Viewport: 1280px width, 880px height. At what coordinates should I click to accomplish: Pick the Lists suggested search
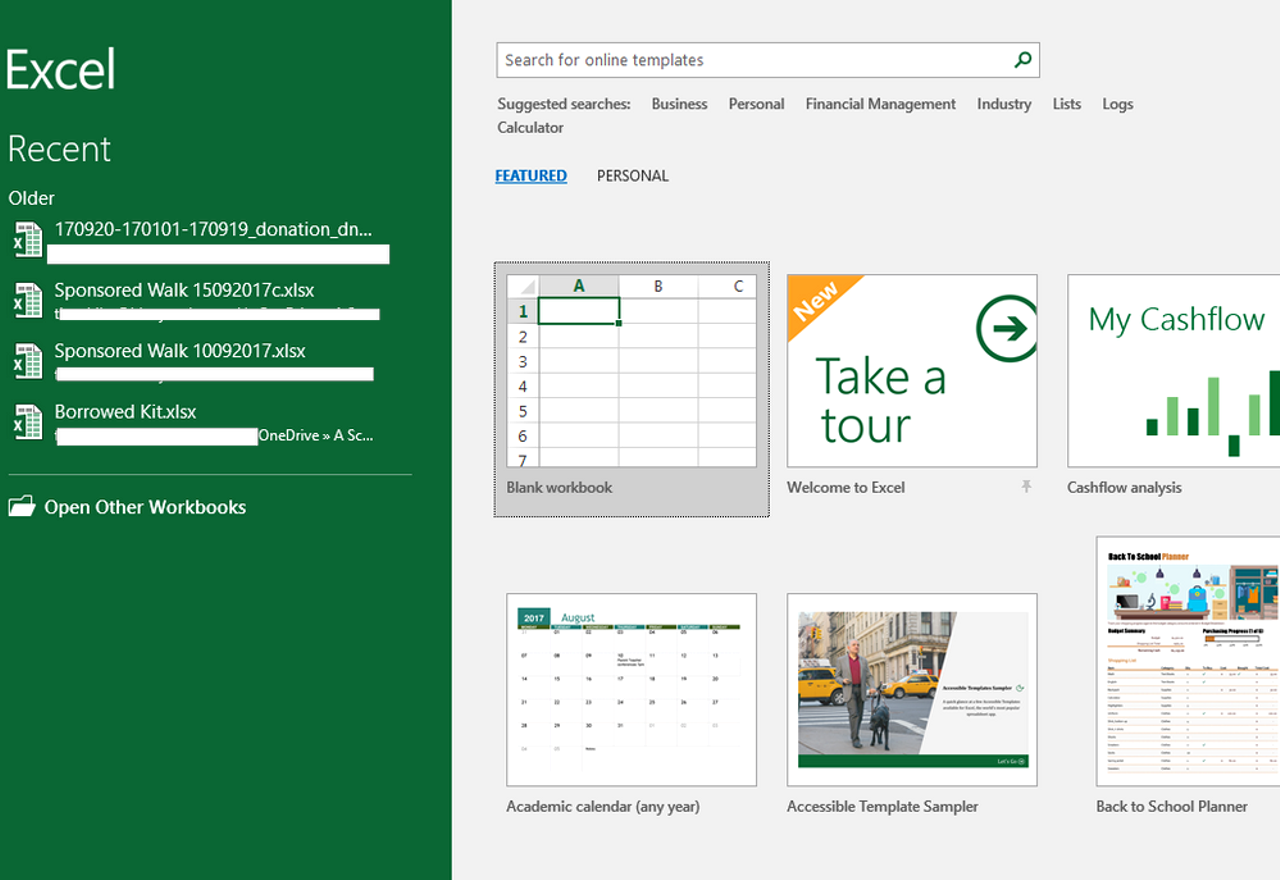click(x=1067, y=104)
